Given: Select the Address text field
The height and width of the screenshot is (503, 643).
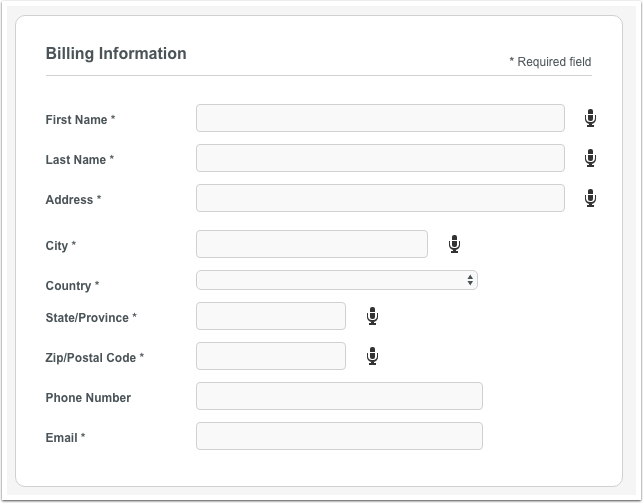Looking at the screenshot, I should coord(380,198).
